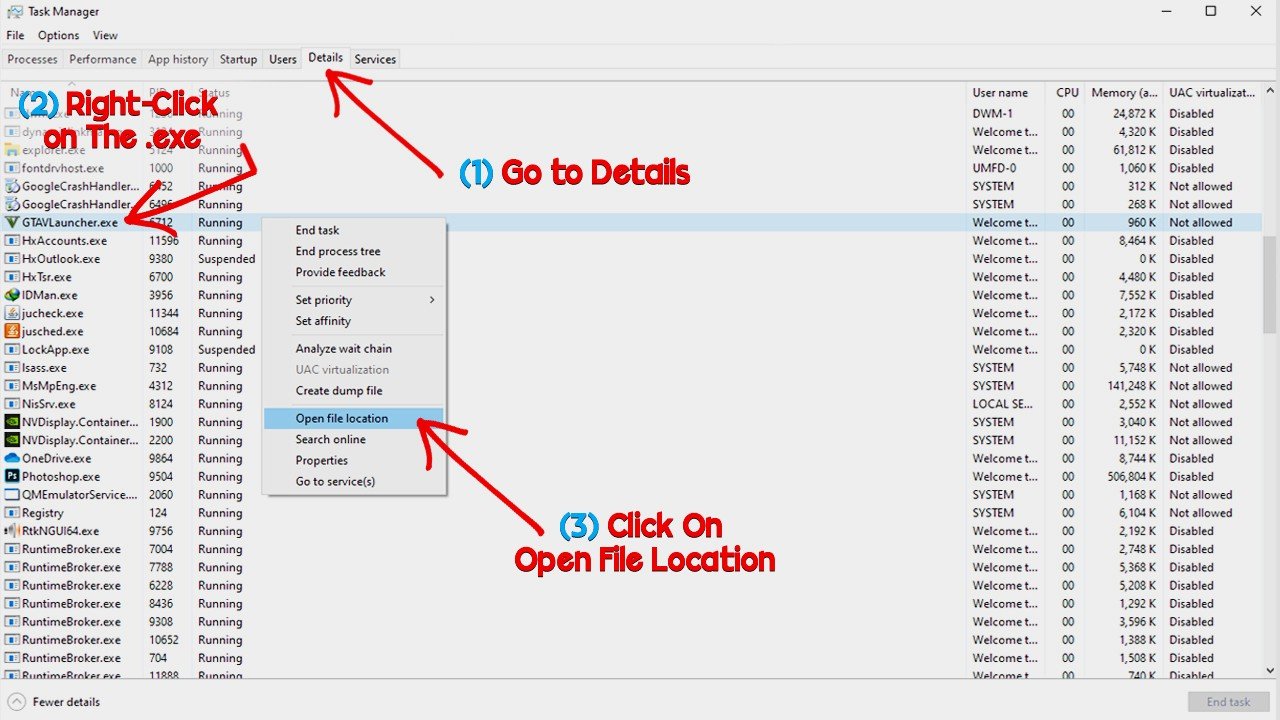Image resolution: width=1280 pixels, height=720 pixels.
Task: Switch to the Services tab
Action: [375, 59]
